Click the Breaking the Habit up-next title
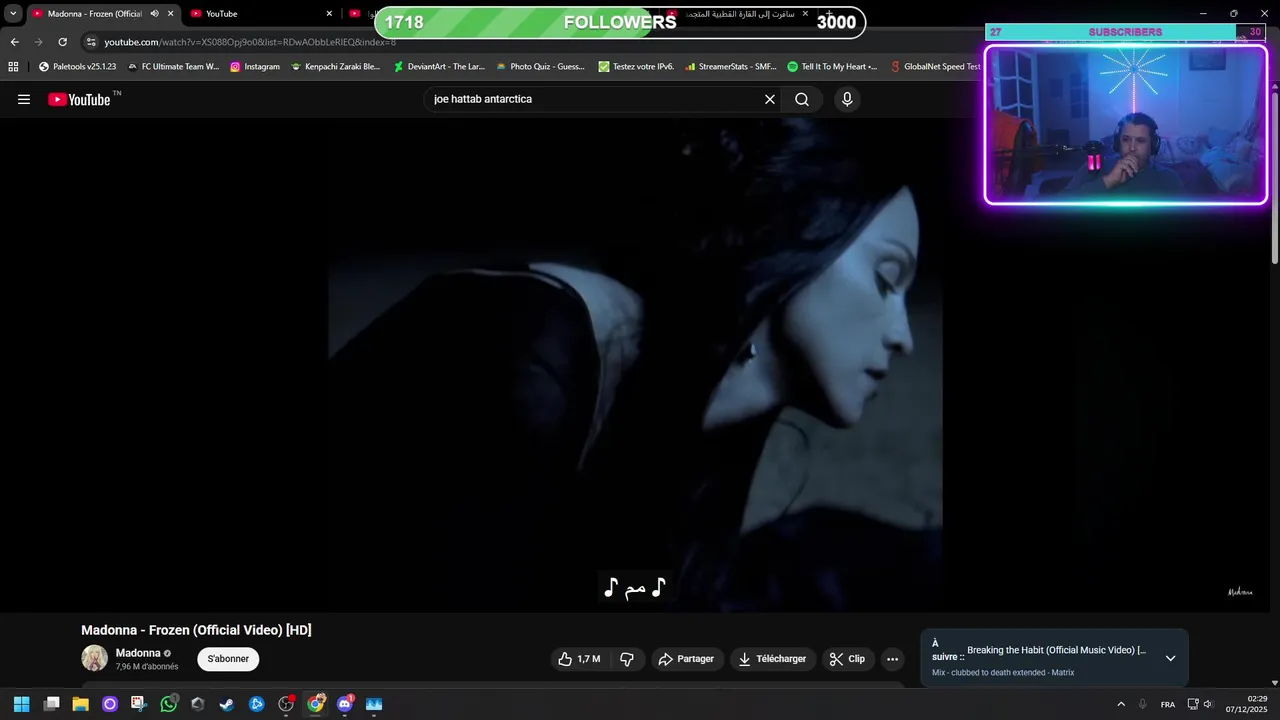 tap(1056, 650)
